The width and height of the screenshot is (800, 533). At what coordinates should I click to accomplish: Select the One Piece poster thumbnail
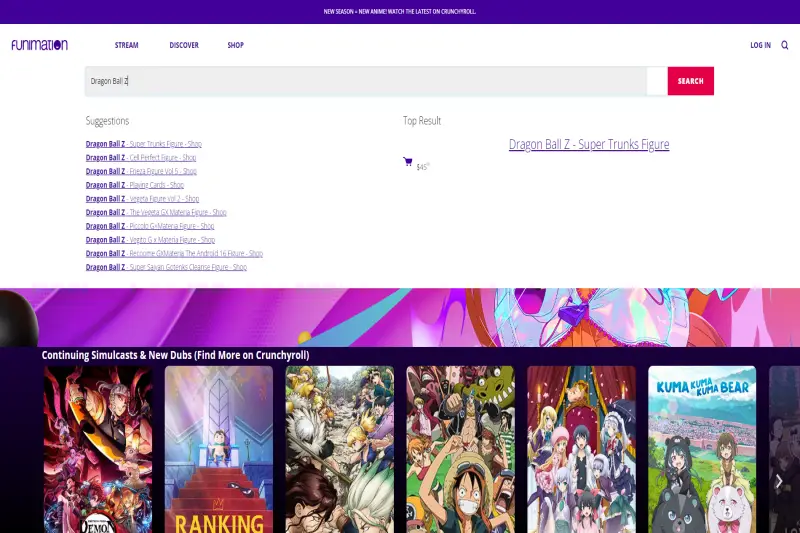[x=461, y=449]
